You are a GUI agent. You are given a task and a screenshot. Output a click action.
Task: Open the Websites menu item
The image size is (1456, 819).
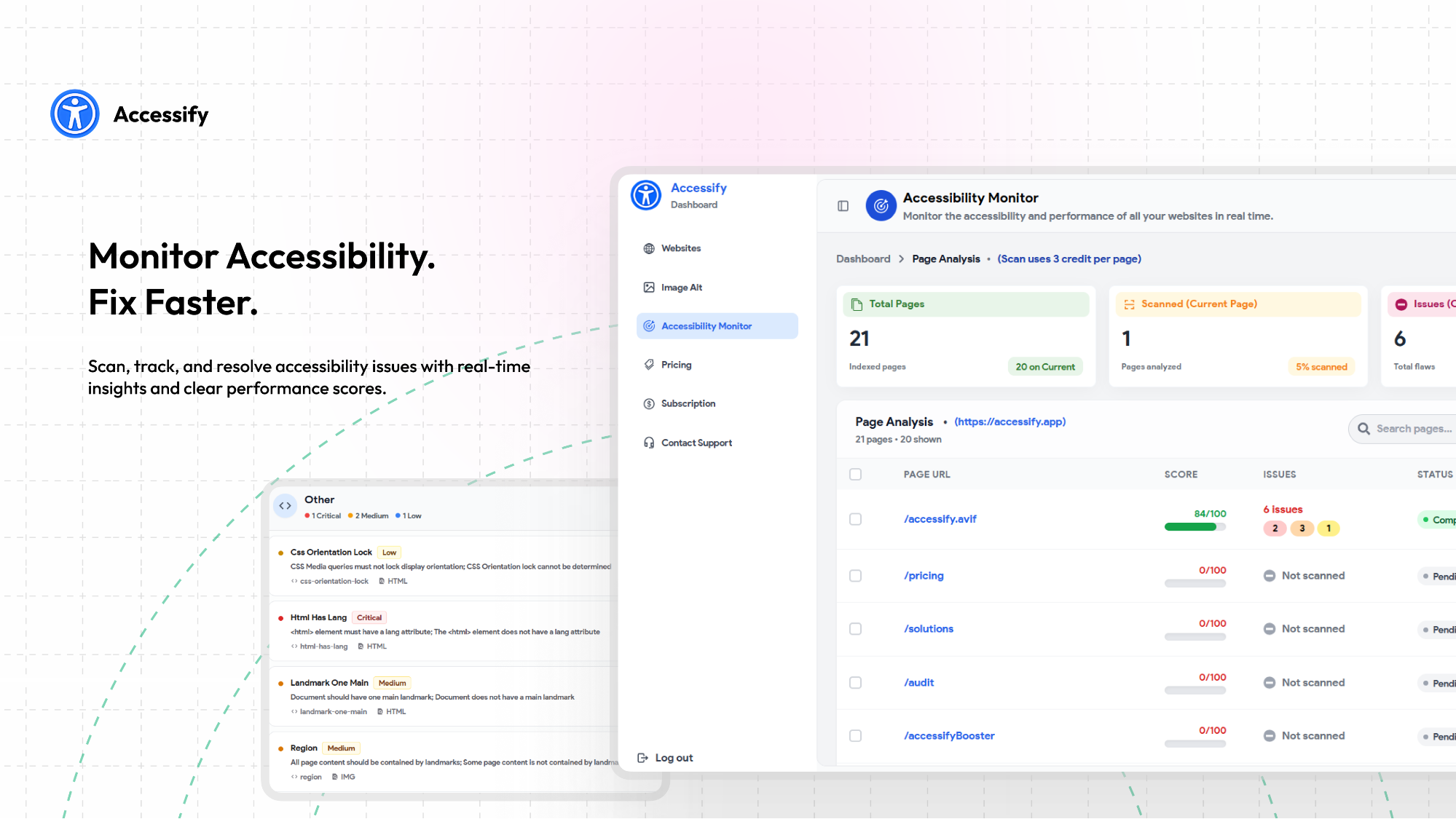point(717,248)
